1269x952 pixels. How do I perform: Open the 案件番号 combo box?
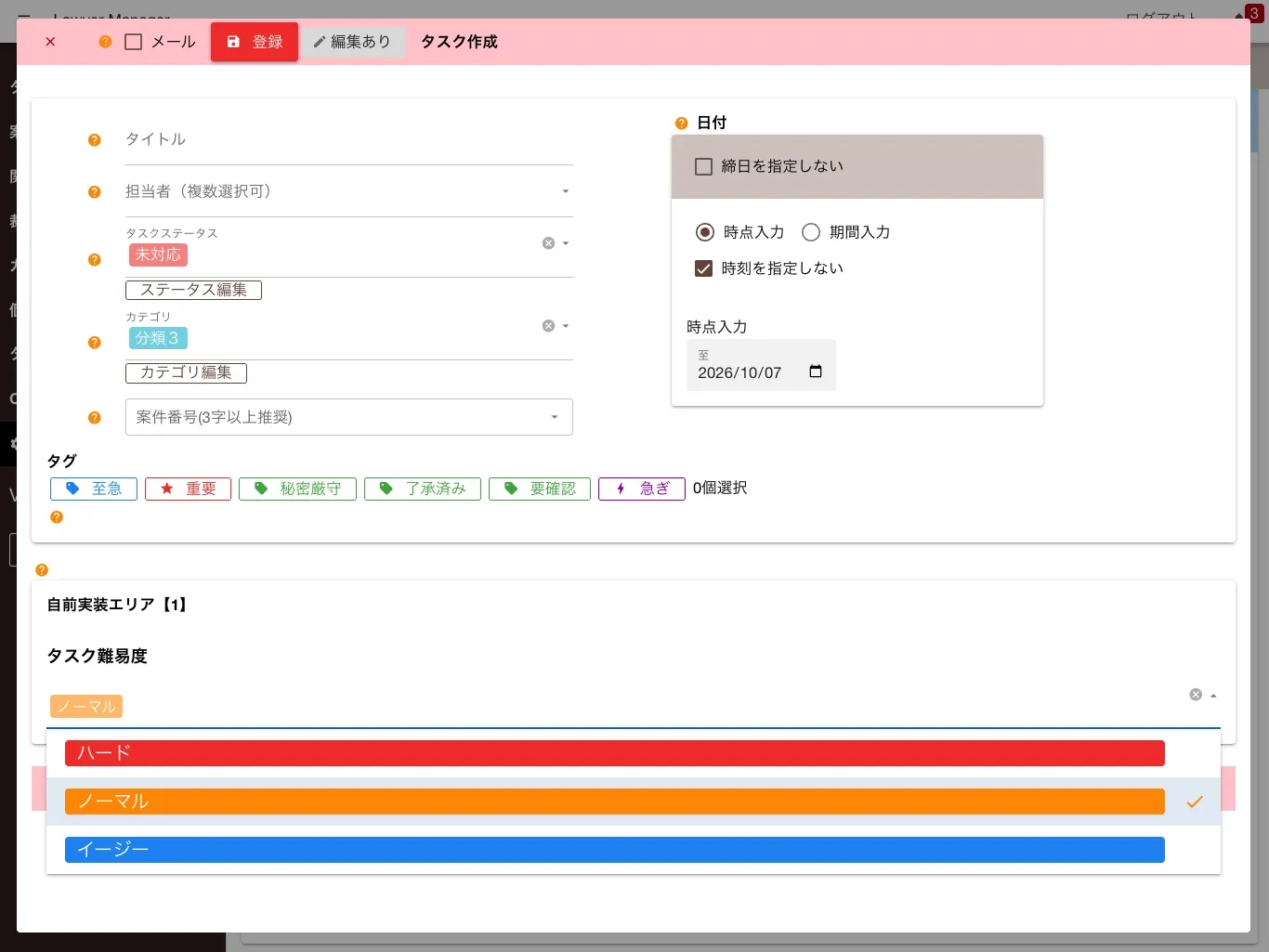[x=349, y=417]
